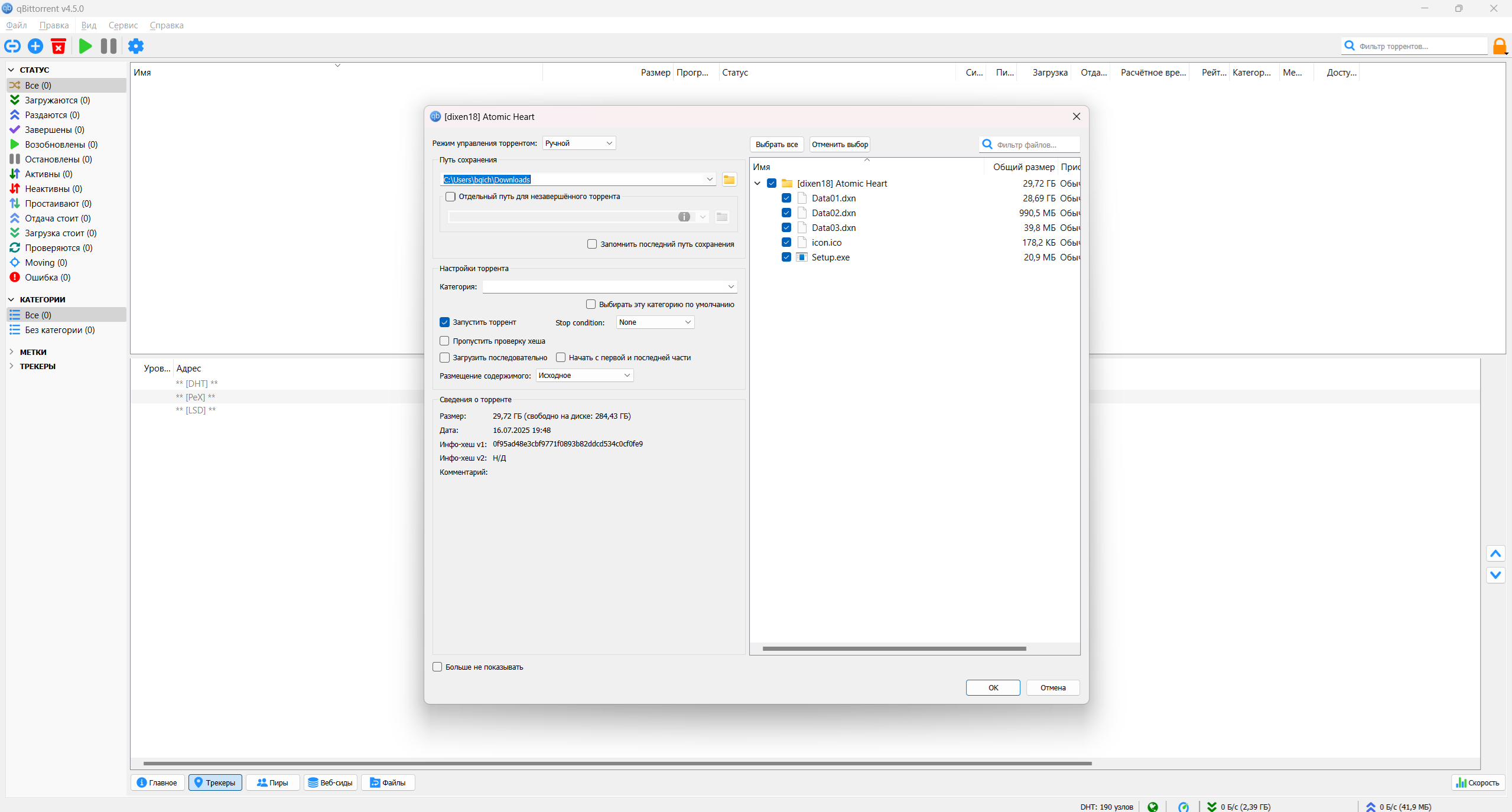Click the file list horizontal scrollbar
Viewport: 1512px width, 812px height.
[x=893, y=649]
